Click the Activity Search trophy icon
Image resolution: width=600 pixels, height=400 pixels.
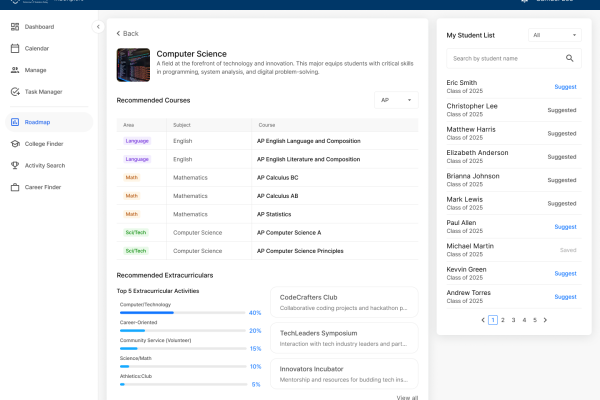point(15,165)
